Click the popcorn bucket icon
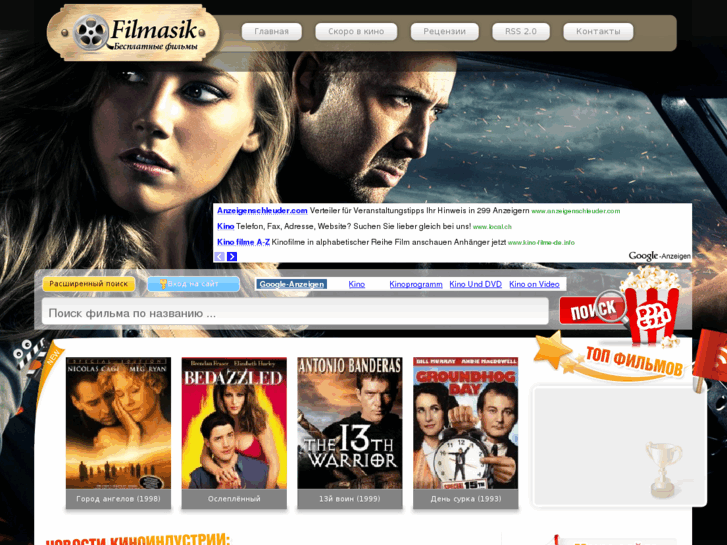727x545 pixels. point(651,306)
